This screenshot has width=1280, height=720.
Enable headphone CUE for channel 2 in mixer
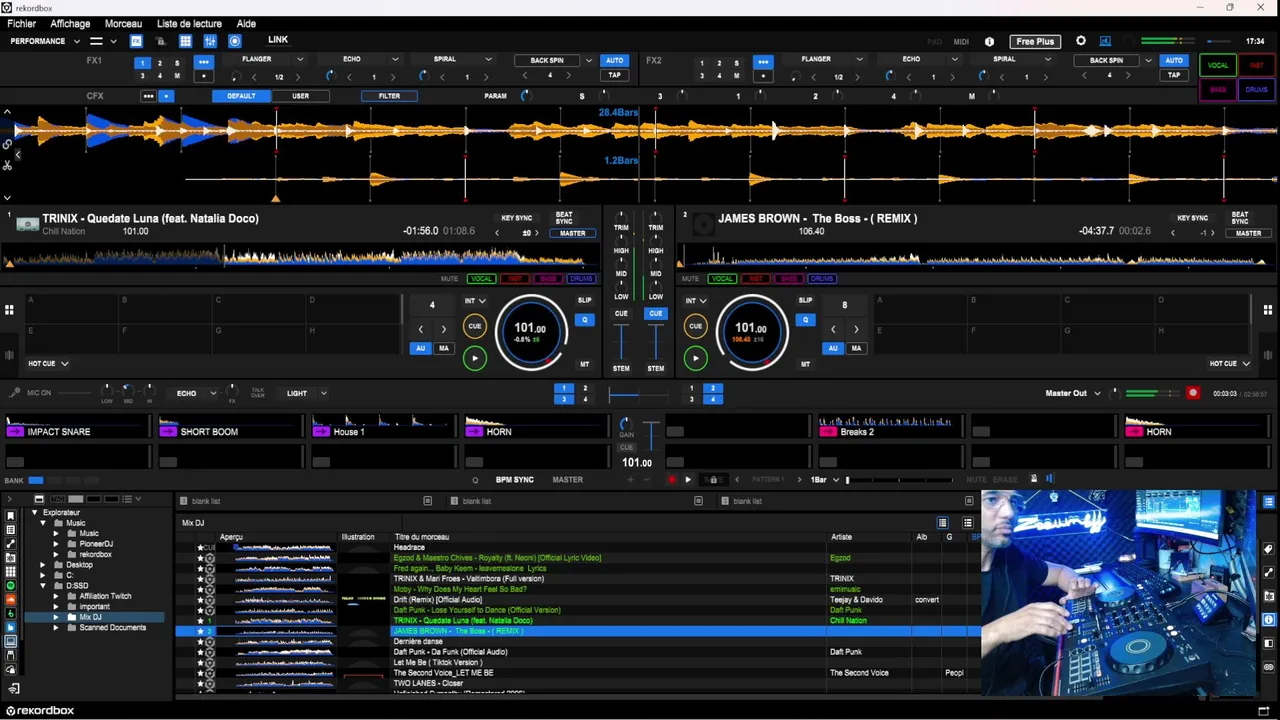[x=655, y=313]
